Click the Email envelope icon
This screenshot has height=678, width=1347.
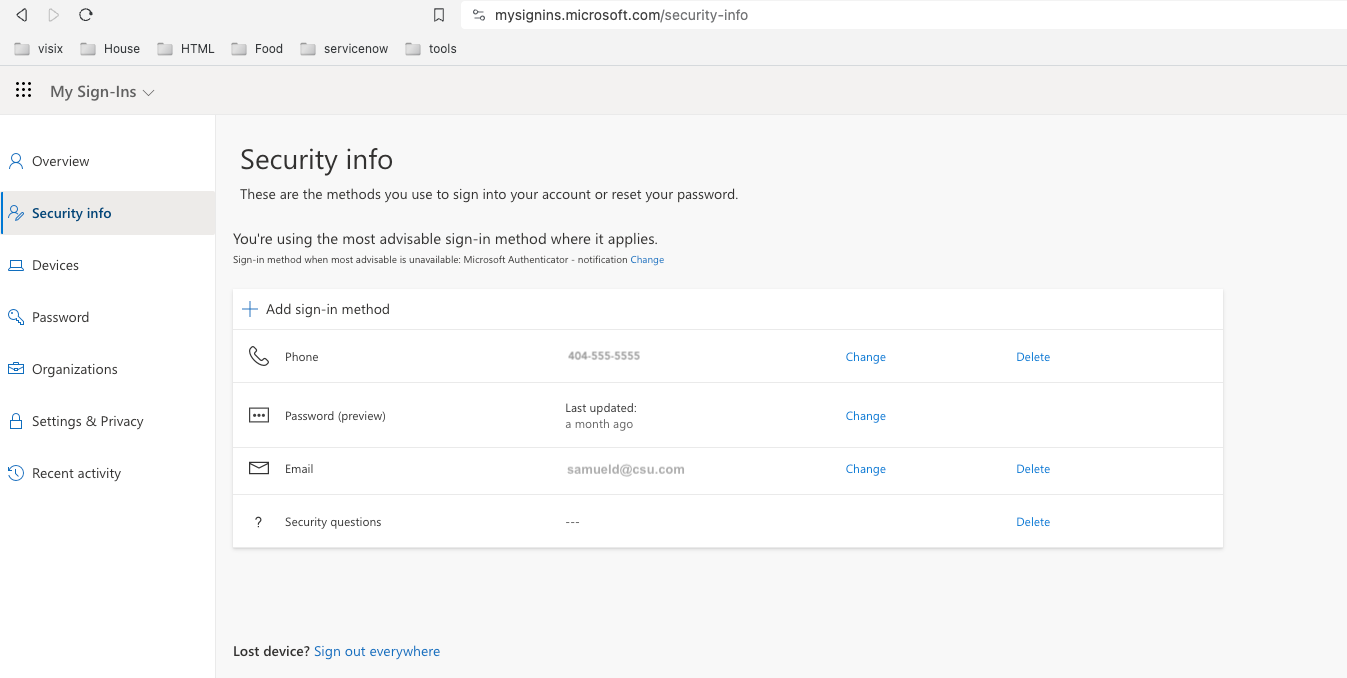point(259,468)
